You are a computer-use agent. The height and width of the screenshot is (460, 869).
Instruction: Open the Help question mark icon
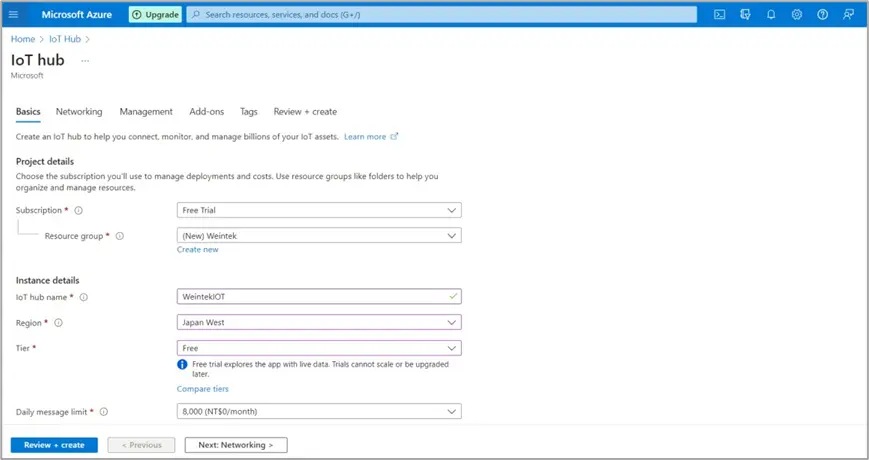pos(822,14)
